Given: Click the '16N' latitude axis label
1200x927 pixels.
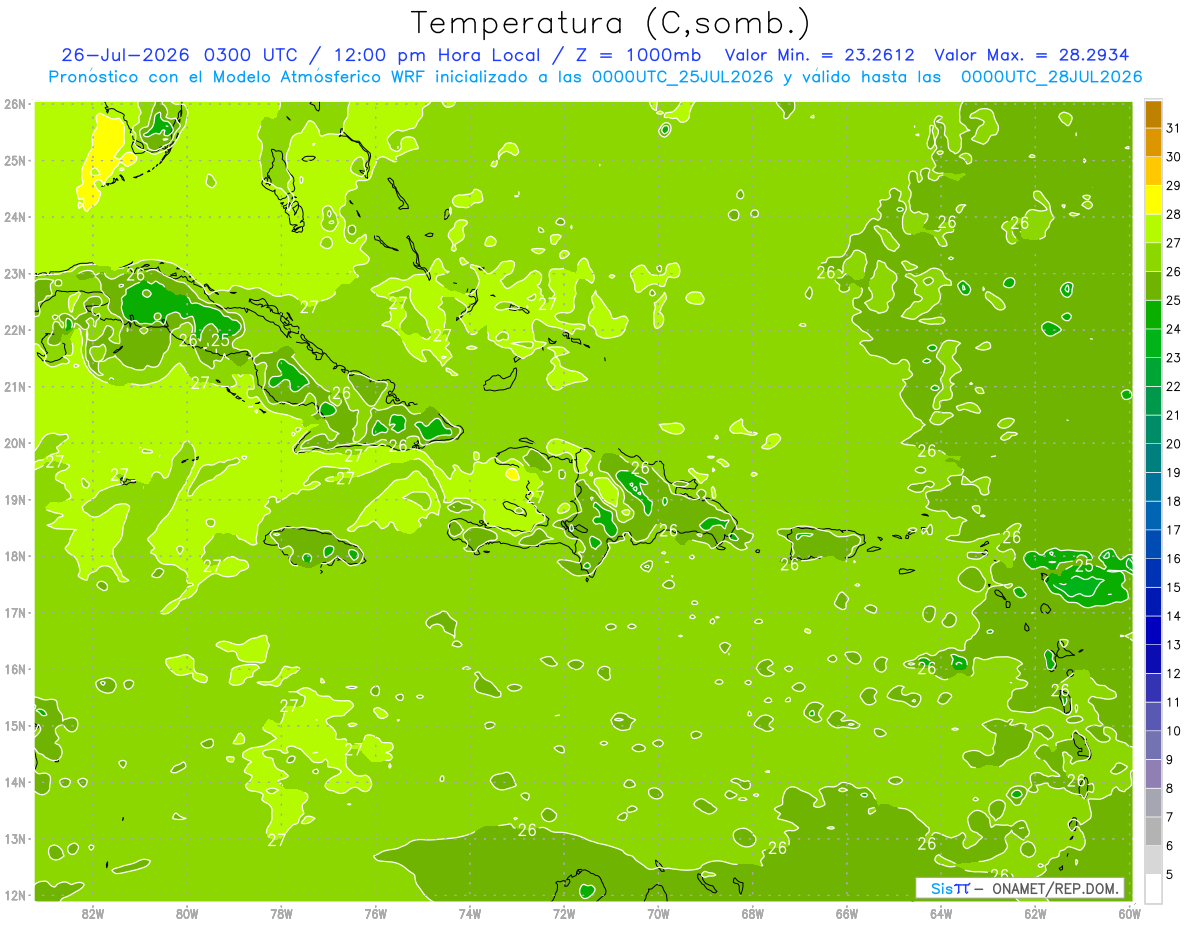Looking at the screenshot, I should 14,669.
